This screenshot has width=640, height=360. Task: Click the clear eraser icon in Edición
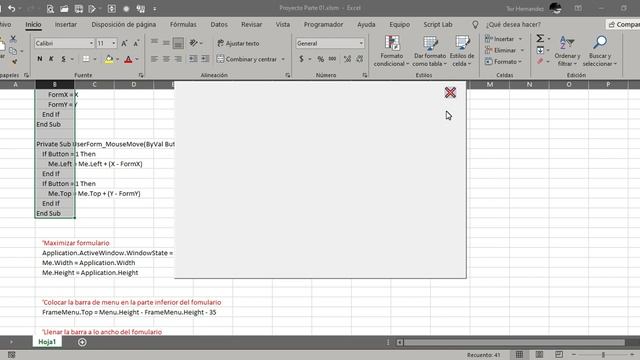coord(540,61)
